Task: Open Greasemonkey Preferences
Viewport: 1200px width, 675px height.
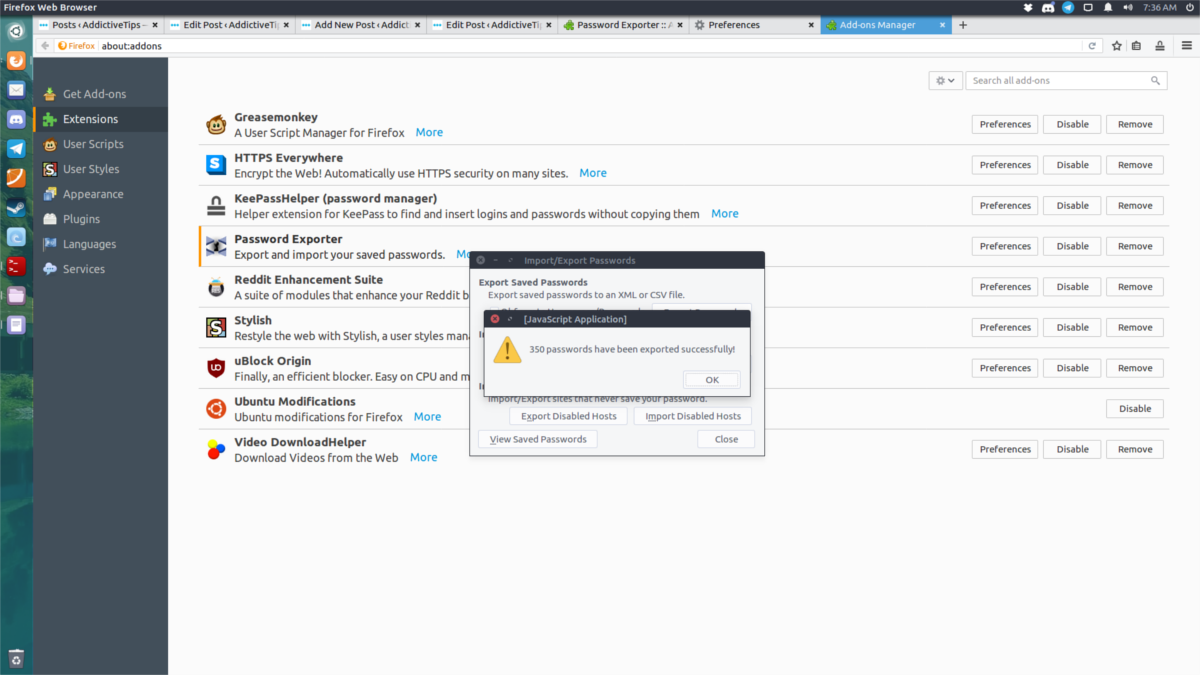Action: [x=1005, y=124]
